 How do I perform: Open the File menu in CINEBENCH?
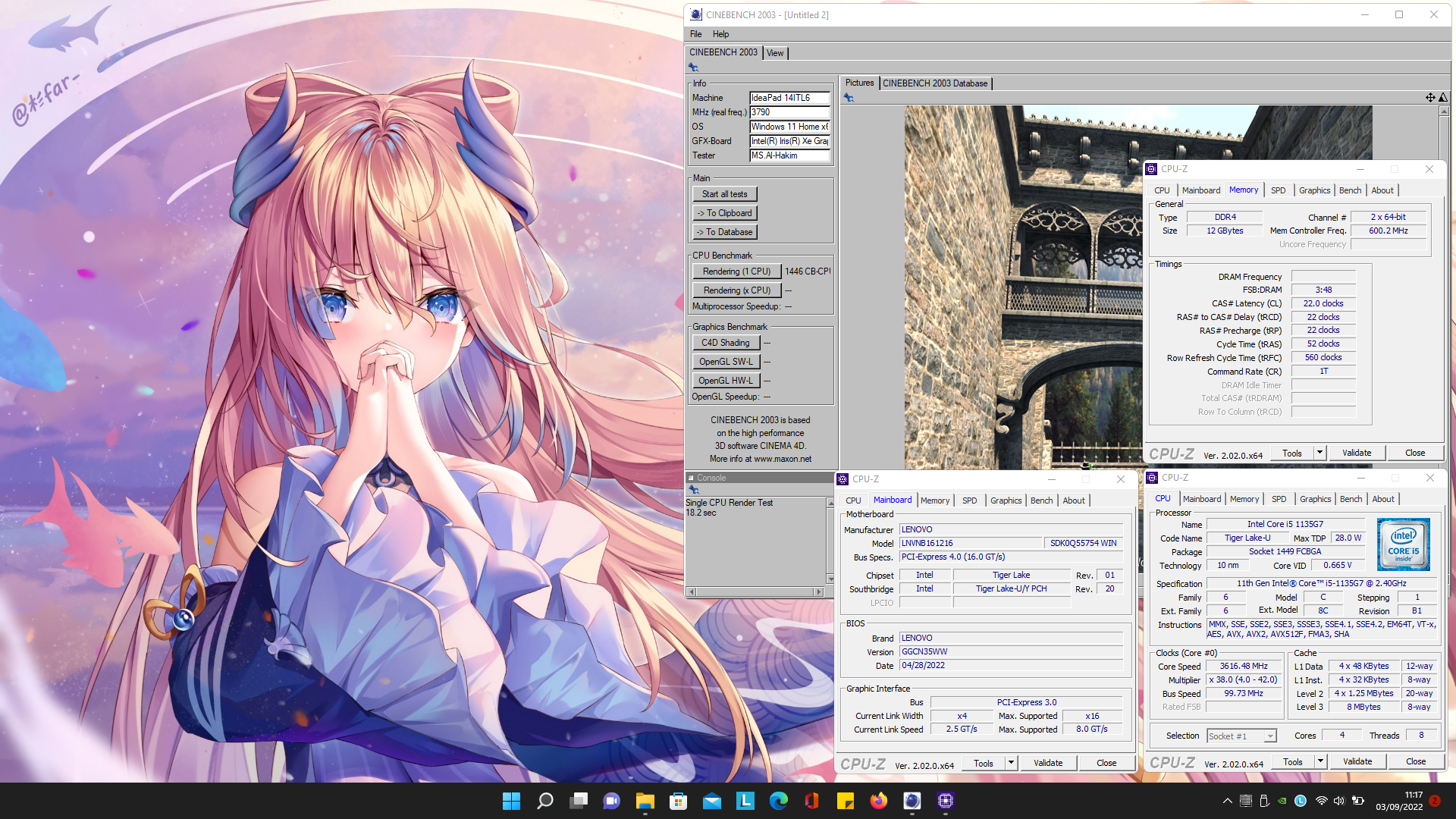(695, 34)
